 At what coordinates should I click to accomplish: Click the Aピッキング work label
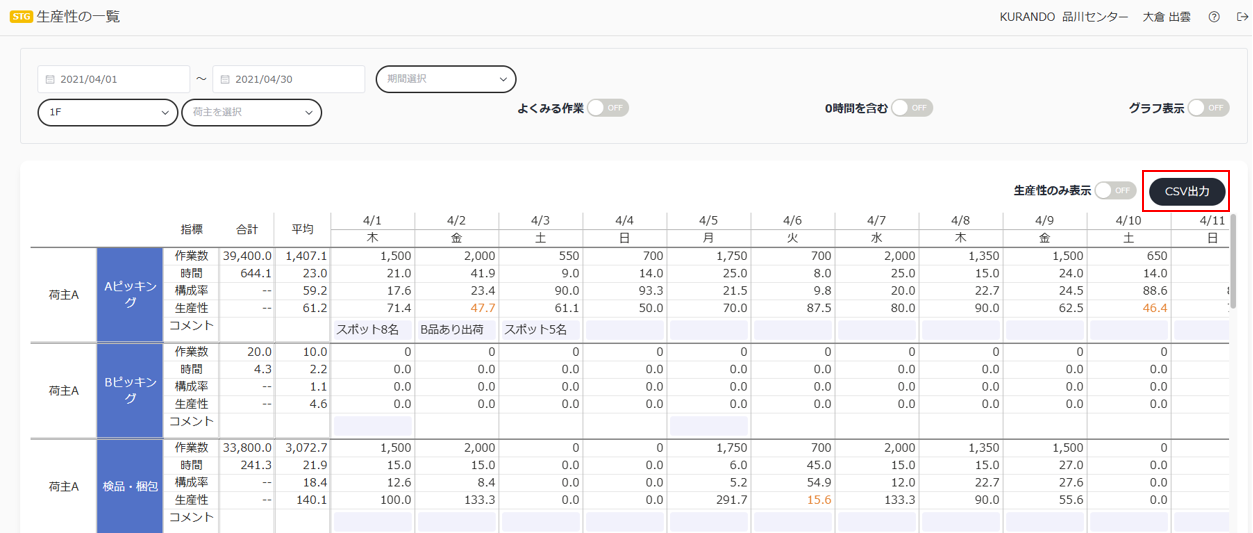click(129, 295)
